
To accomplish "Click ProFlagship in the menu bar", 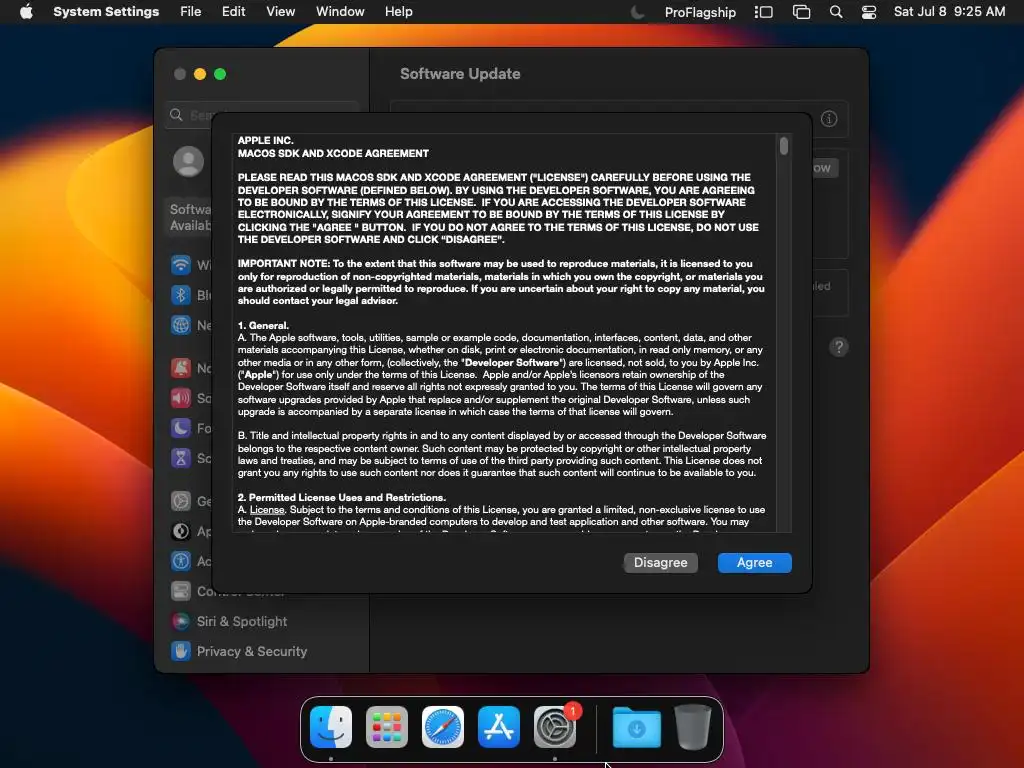I will [700, 12].
